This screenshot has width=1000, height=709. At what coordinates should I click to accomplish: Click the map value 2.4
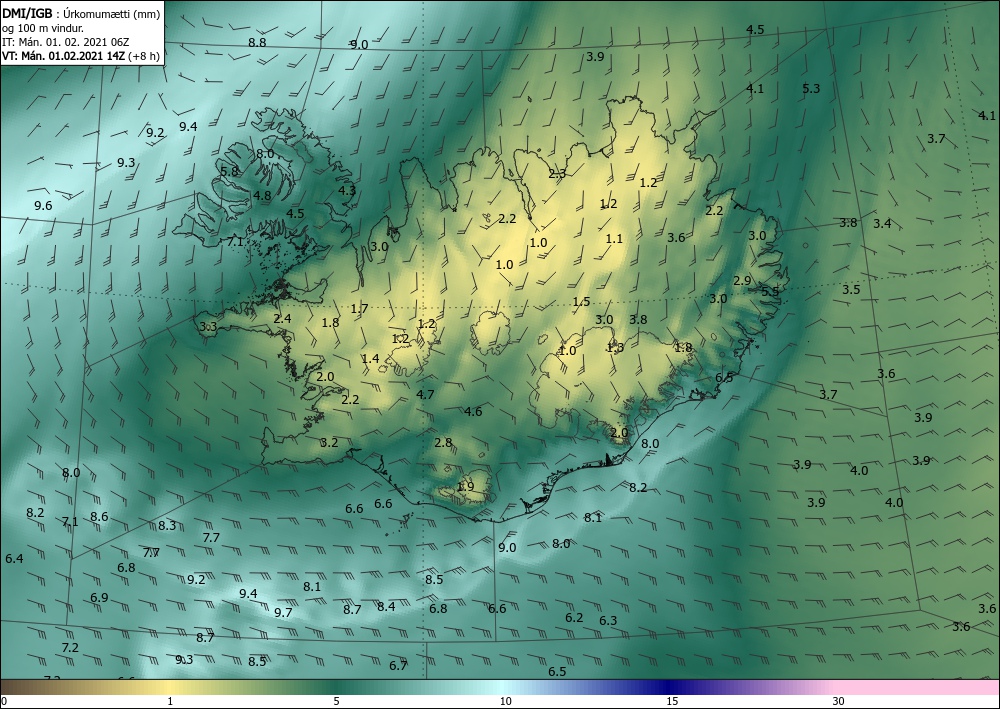coord(283,318)
